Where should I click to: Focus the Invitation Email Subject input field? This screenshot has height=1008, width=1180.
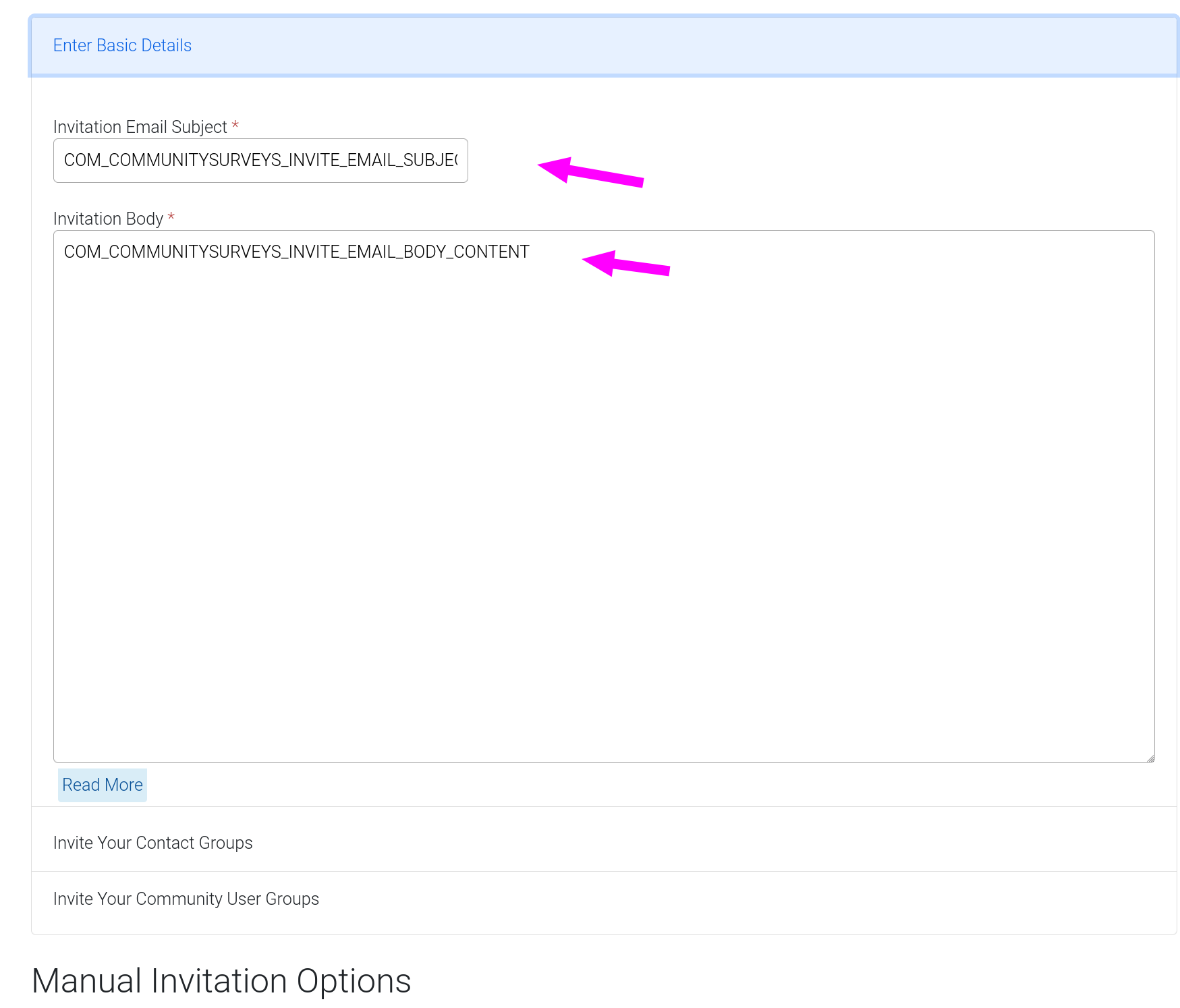click(260, 161)
